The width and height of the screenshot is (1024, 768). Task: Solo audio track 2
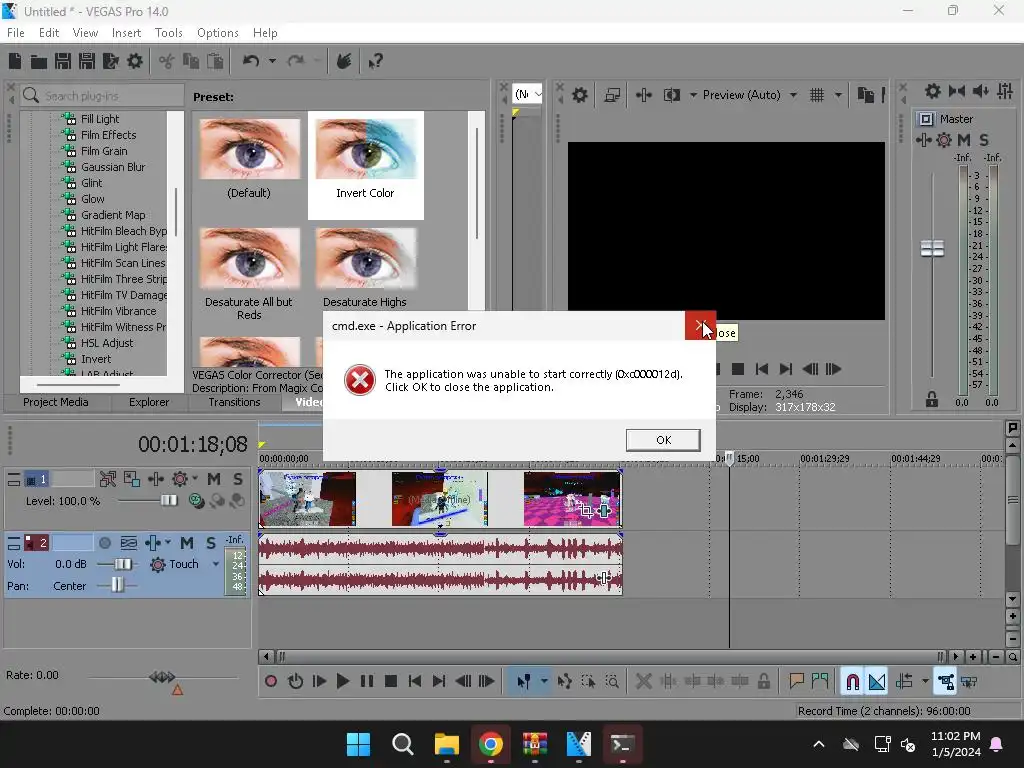point(210,543)
